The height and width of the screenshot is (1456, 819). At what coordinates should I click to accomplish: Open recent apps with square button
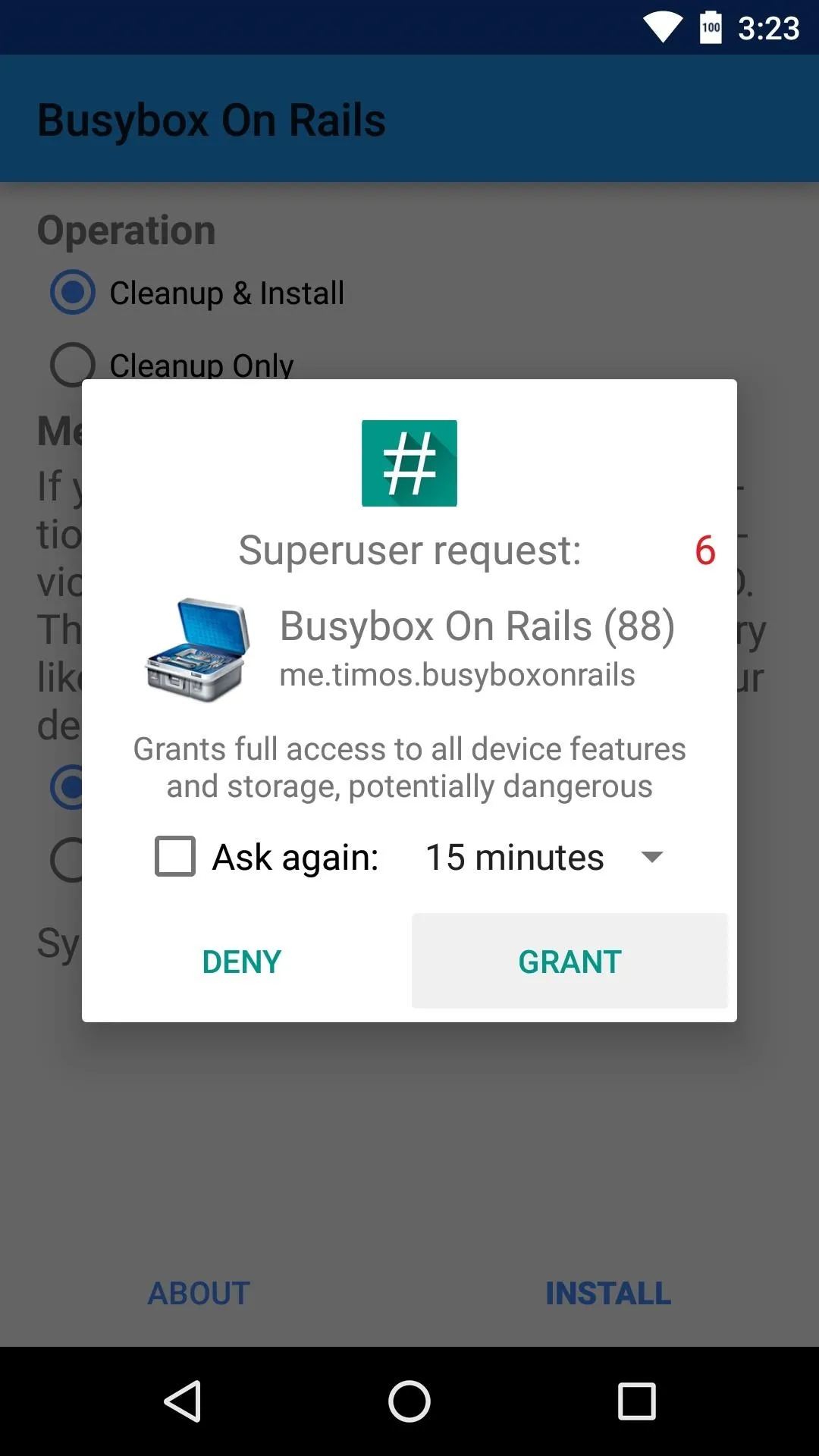point(636,1401)
